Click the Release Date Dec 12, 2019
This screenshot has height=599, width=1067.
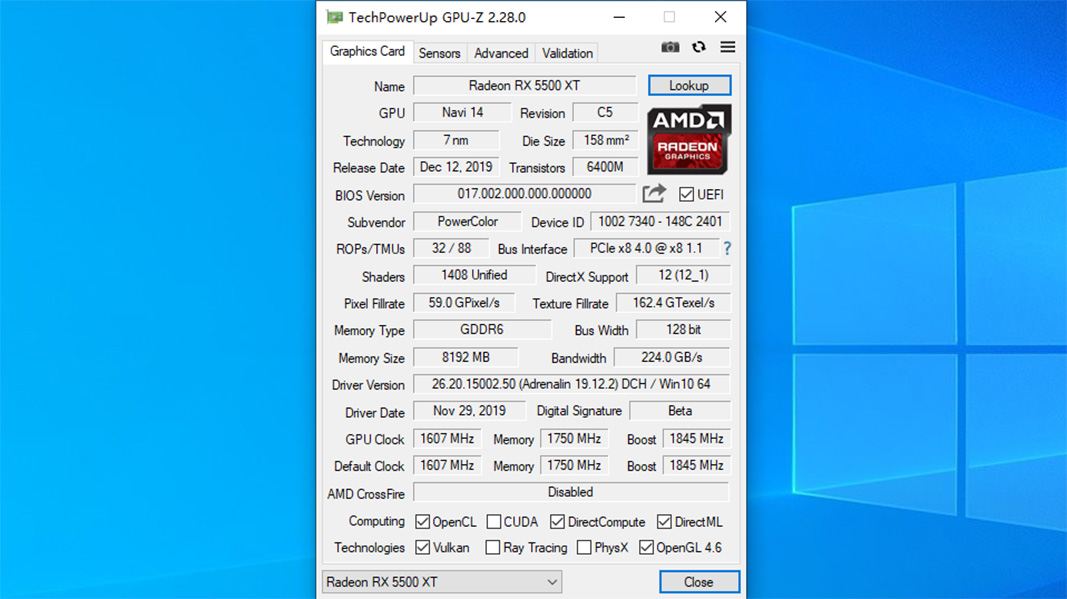[456, 167]
